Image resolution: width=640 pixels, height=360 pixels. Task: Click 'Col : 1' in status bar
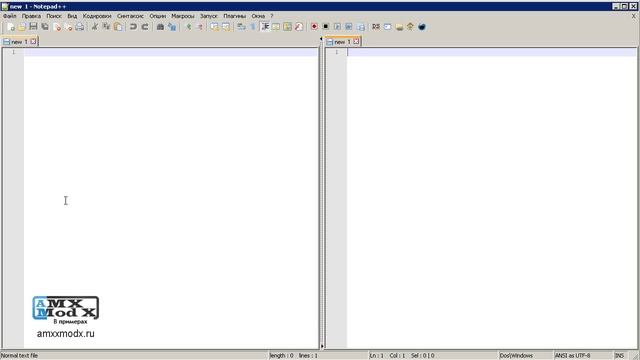tap(397, 356)
